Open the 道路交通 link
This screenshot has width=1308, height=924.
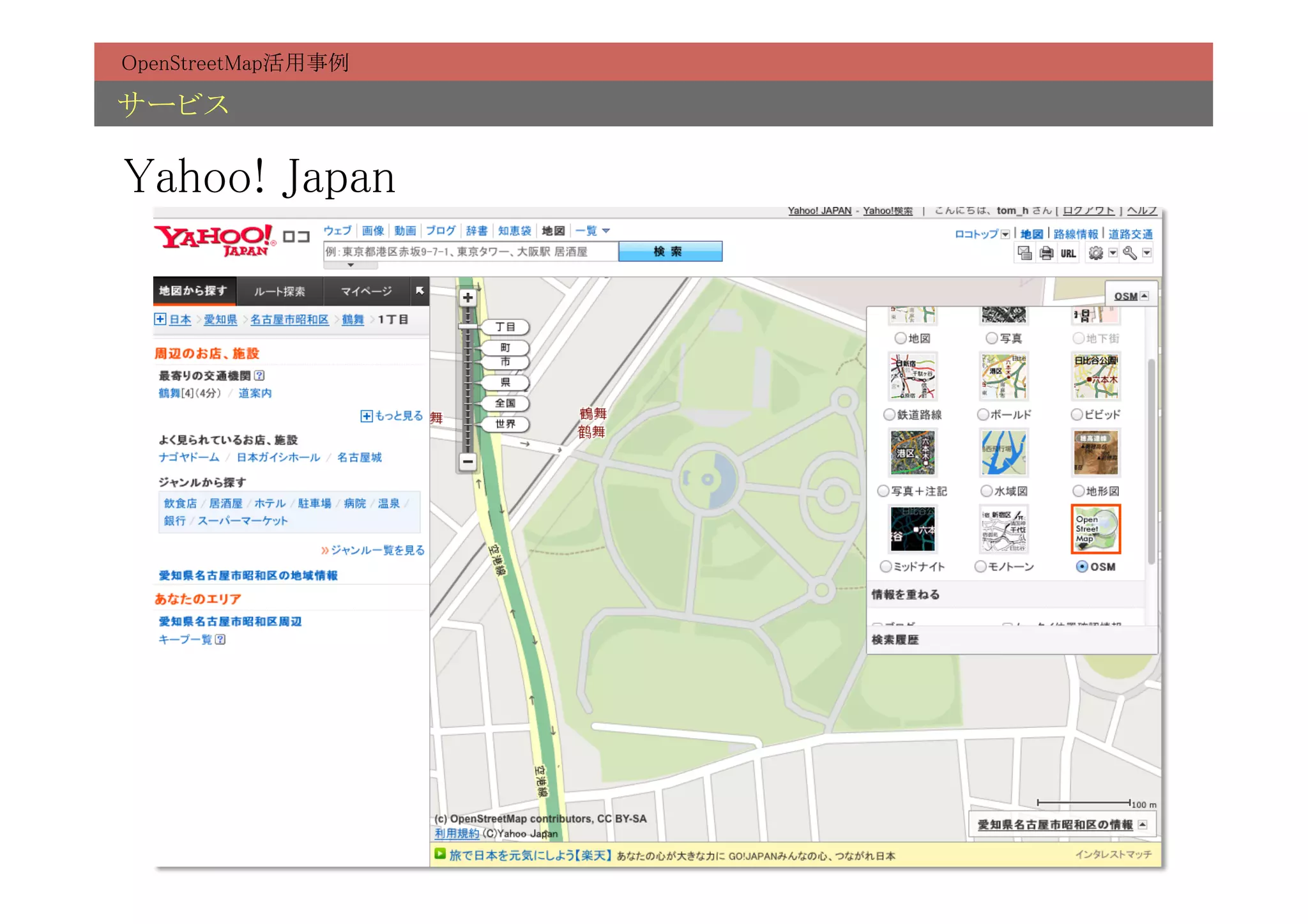click(x=1130, y=234)
